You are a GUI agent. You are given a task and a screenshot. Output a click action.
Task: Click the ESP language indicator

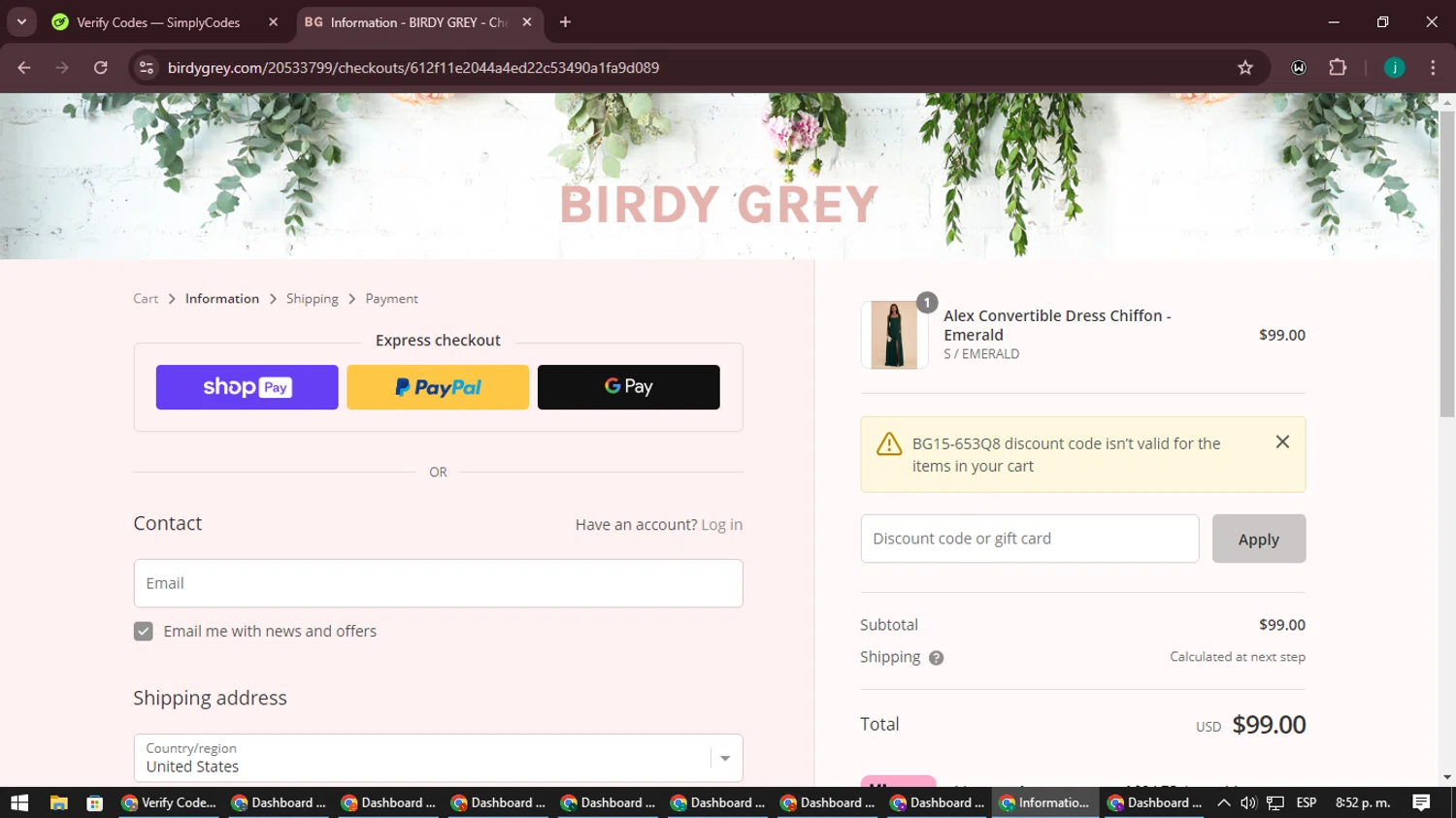click(x=1307, y=802)
